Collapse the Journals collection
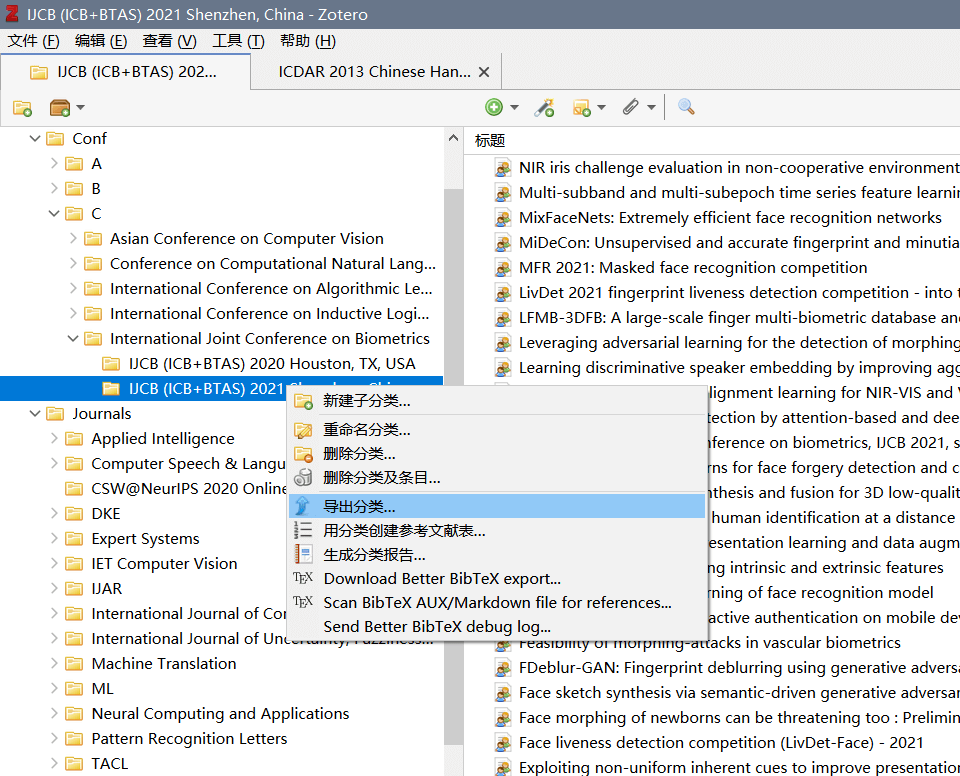The height and width of the screenshot is (776, 960). point(36,414)
